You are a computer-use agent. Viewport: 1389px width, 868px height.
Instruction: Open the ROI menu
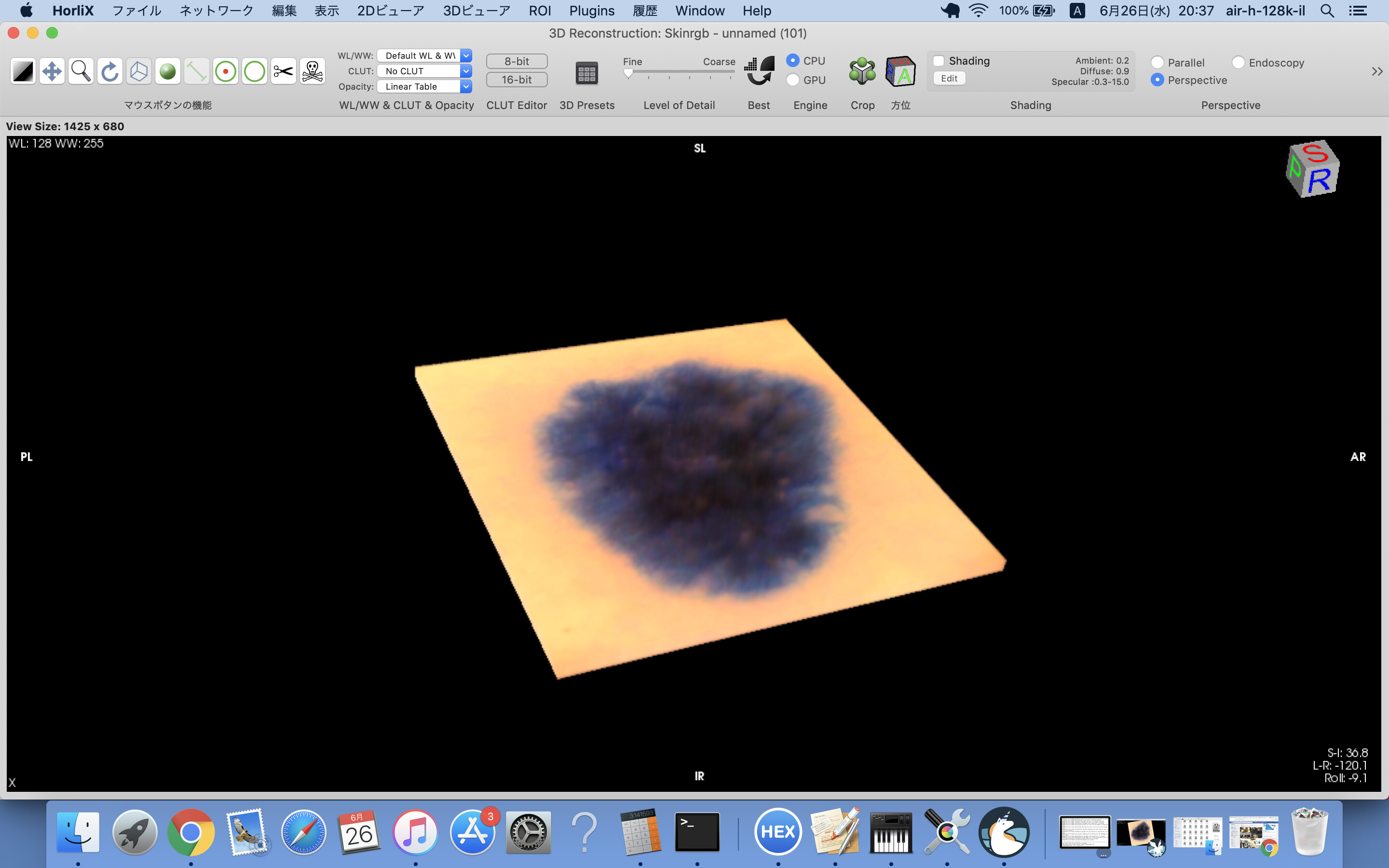point(540,10)
